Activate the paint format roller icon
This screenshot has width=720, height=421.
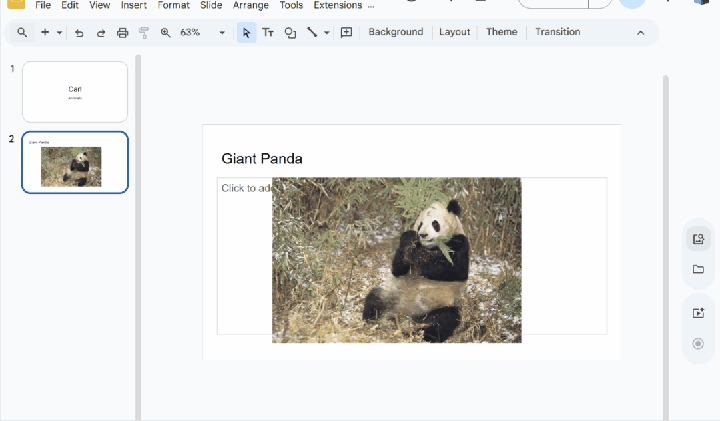tap(144, 33)
